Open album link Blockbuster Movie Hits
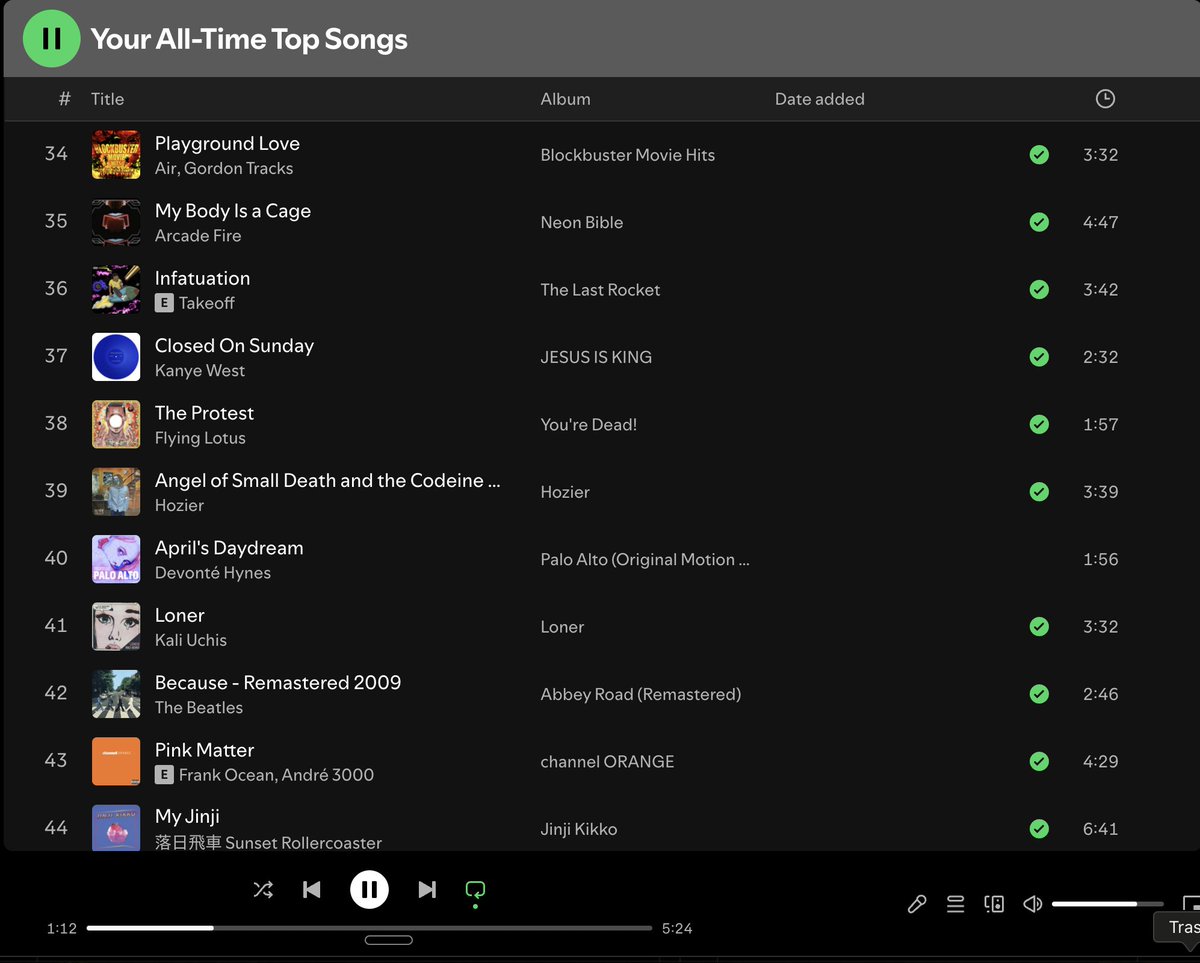Viewport: 1200px width, 963px height. pyautogui.click(x=628, y=155)
